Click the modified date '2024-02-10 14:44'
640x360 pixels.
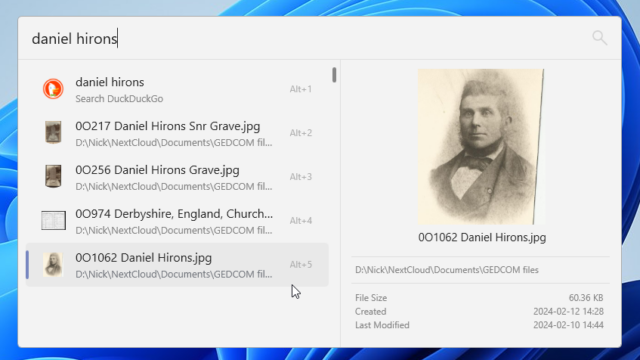pyautogui.click(x=568, y=325)
